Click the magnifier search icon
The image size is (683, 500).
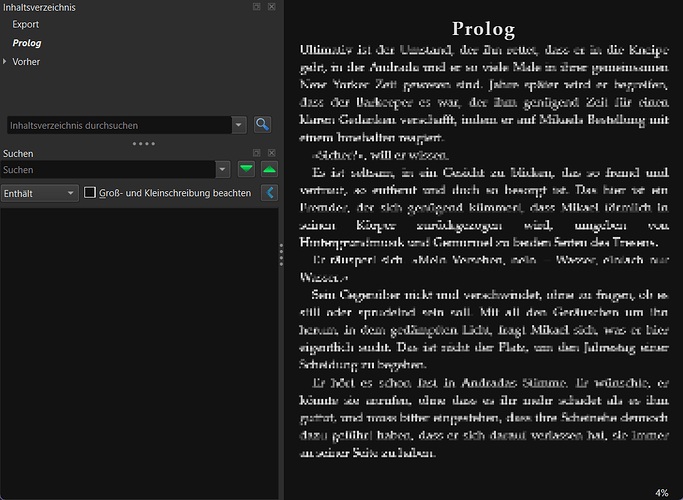pos(262,125)
